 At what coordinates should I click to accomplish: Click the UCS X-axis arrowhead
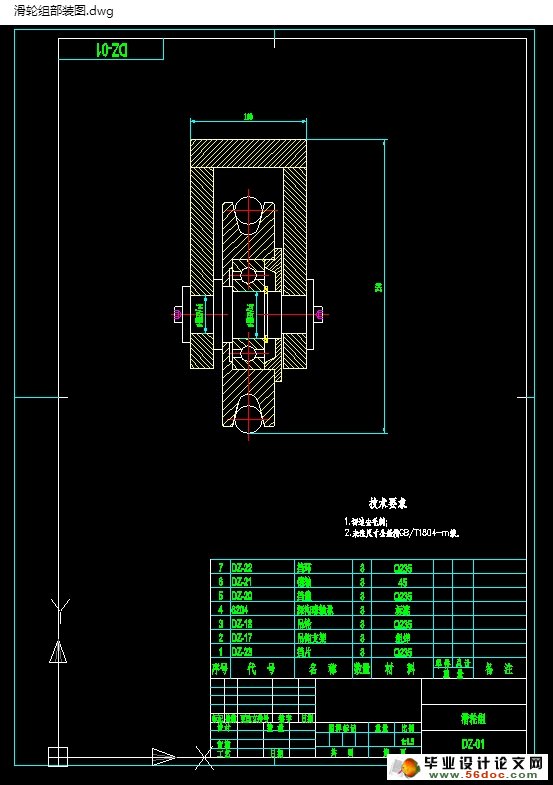click(x=164, y=756)
